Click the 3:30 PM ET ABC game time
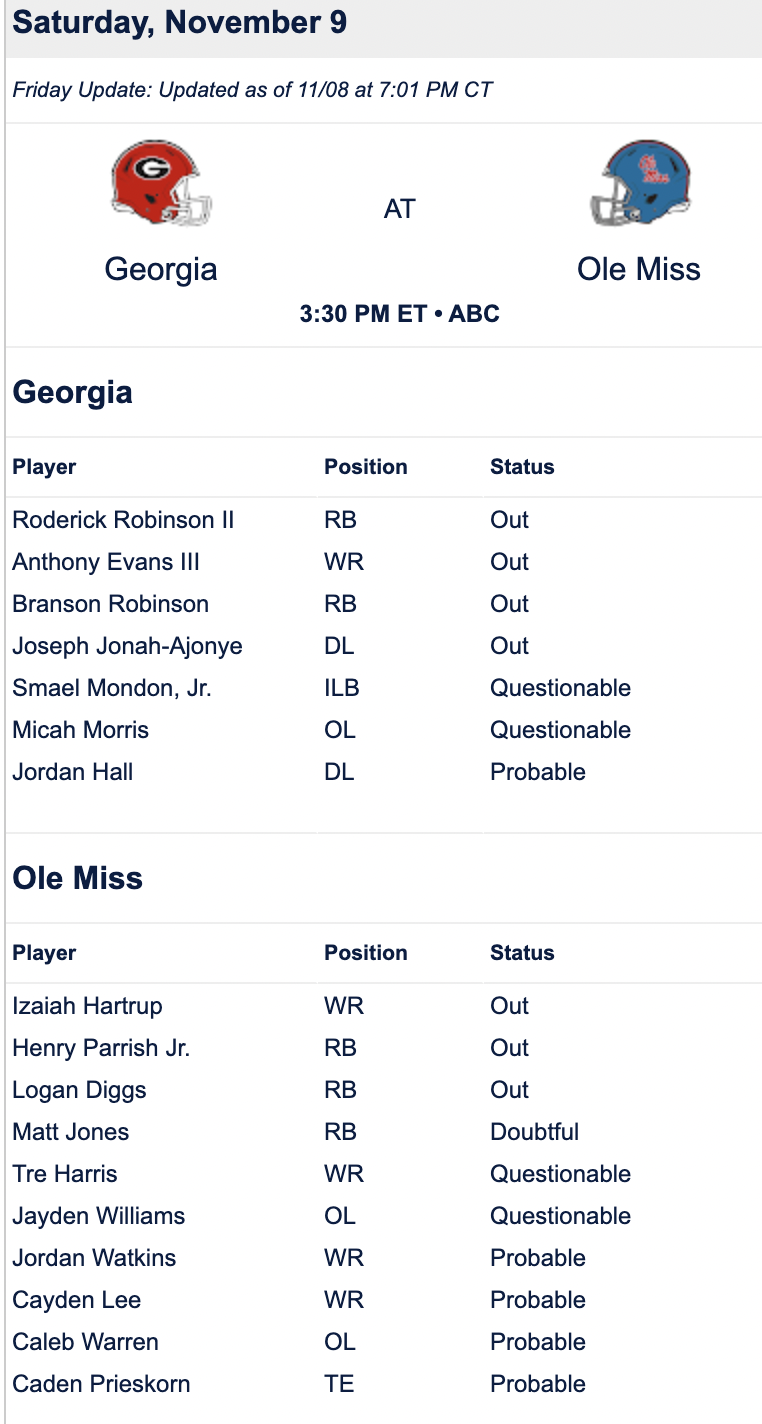762x1424 pixels. pyautogui.click(x=399, y=314)
